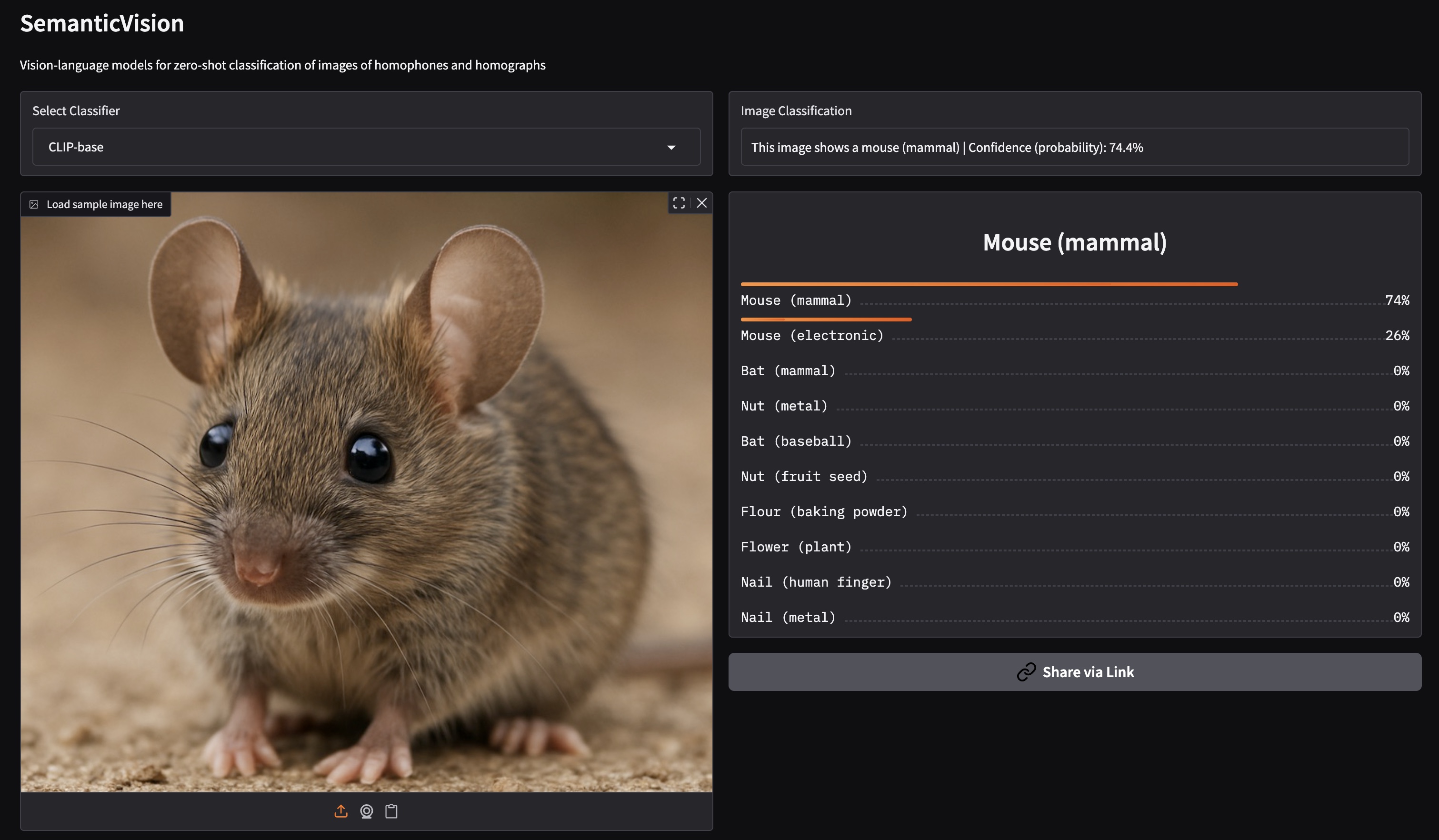
Task: Expand the classifier dropdown arrow
Action: click(671, 147)
